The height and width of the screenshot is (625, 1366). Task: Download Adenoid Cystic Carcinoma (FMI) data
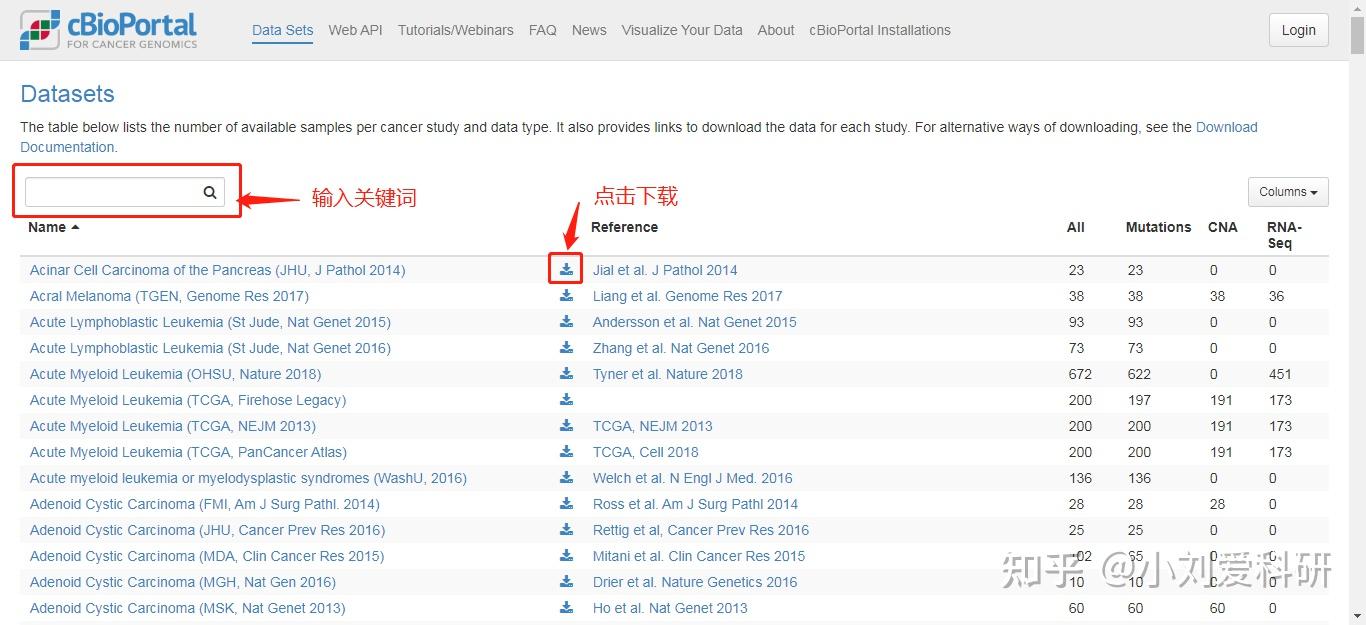pos(566,503)
